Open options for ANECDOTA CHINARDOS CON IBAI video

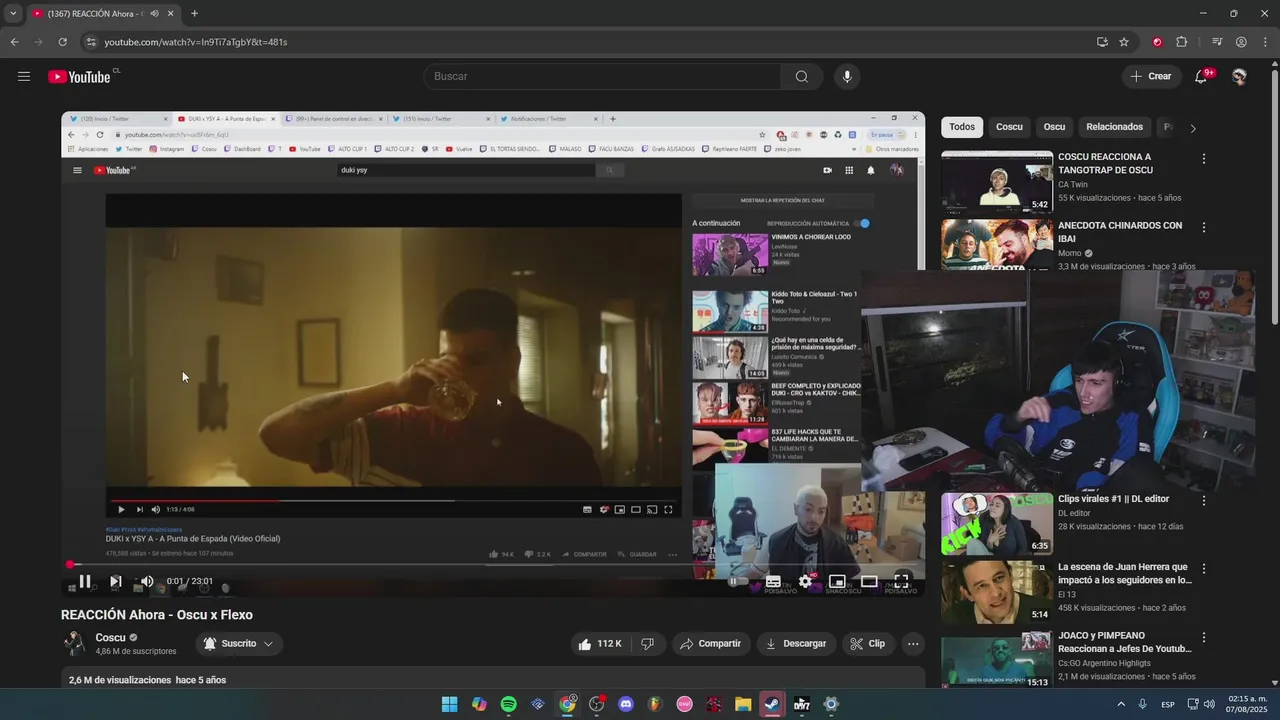(1204, 228)
